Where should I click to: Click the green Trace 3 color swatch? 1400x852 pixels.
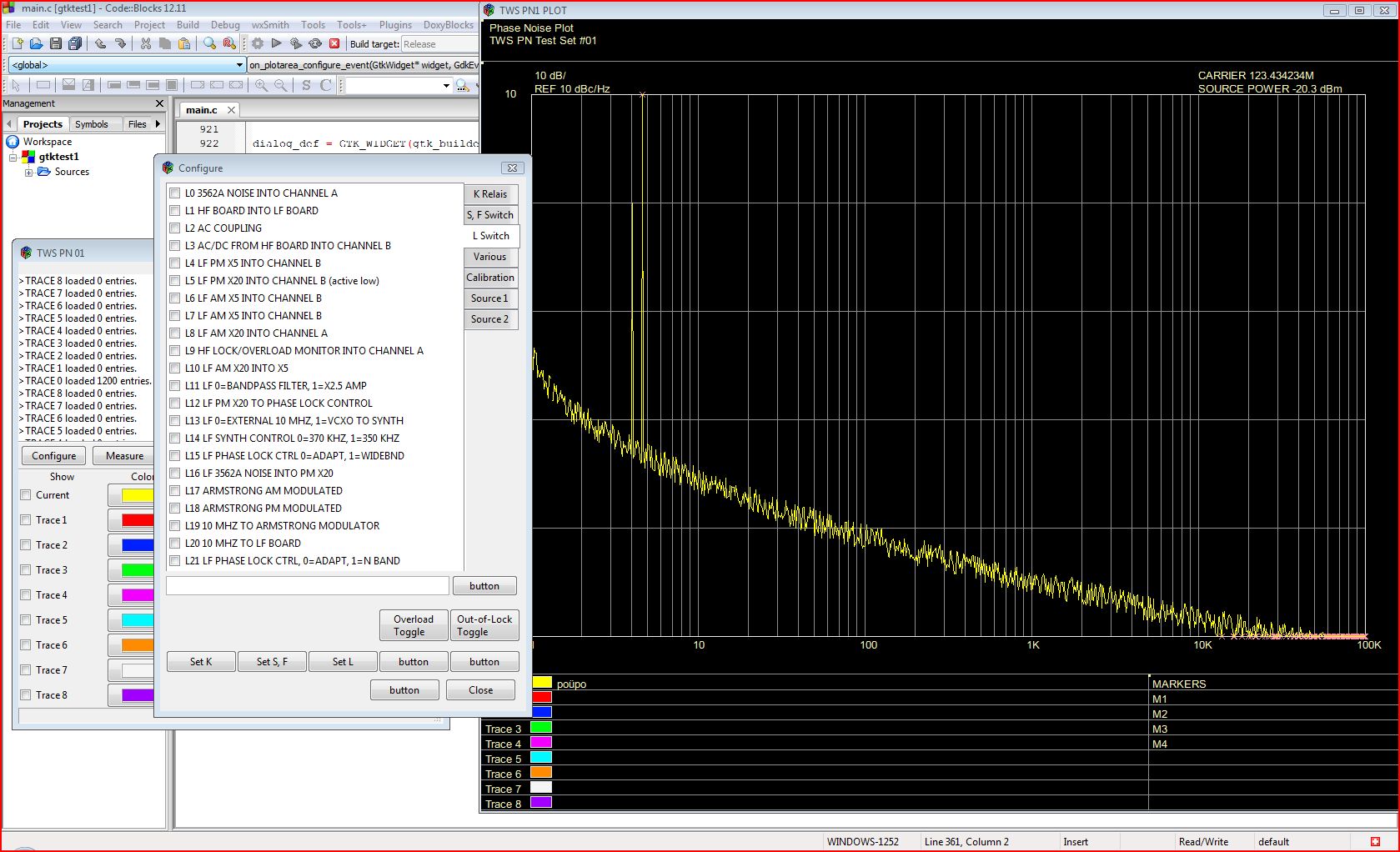pos(138,570)
